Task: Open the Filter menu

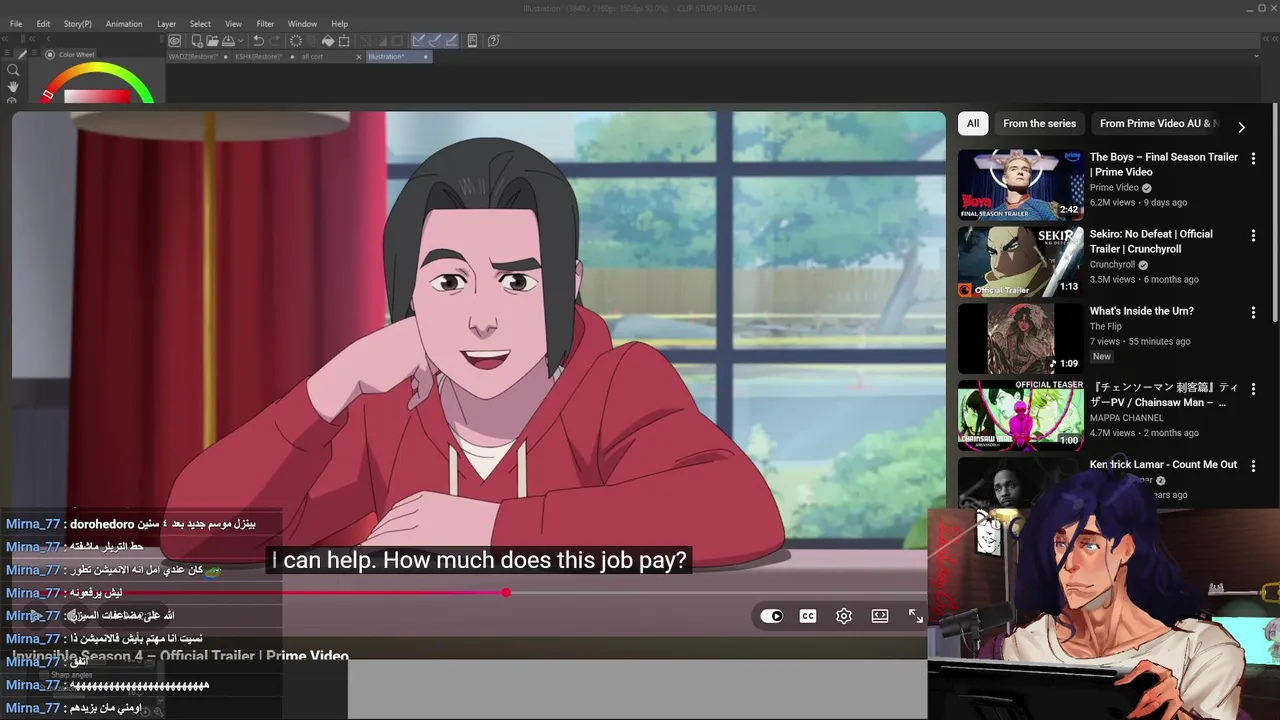Action: point(265,24)
